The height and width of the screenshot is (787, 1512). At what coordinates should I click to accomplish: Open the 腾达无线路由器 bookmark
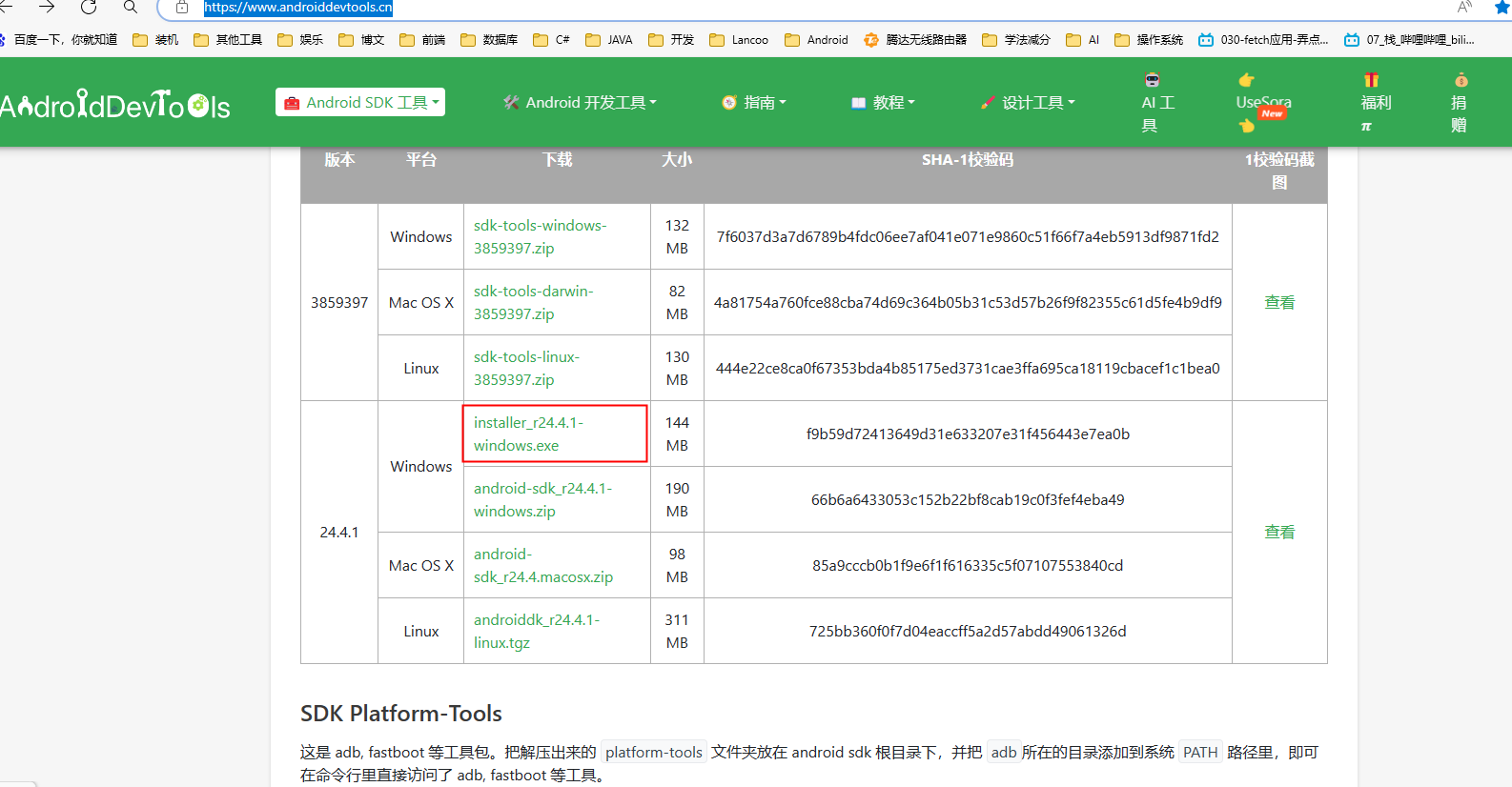(x=915, y=40)
